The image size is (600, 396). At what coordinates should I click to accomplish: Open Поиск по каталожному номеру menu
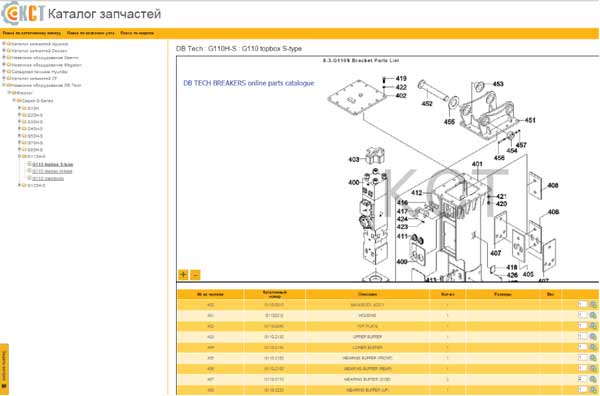pos(31,33)
